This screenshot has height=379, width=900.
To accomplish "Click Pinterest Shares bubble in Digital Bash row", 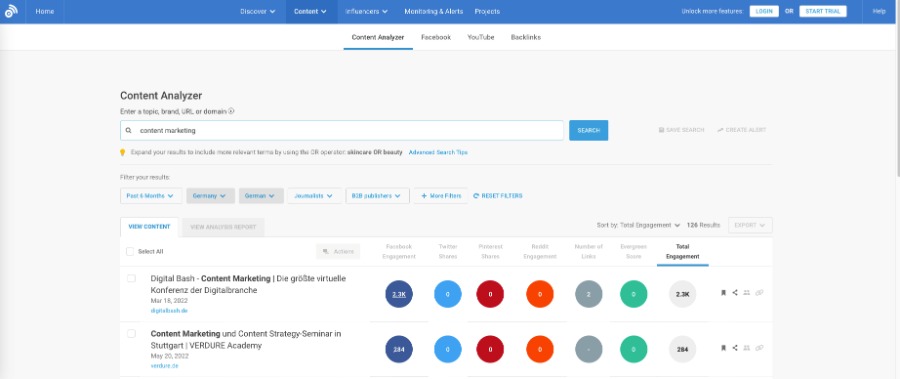I will (x=490, y=294).
